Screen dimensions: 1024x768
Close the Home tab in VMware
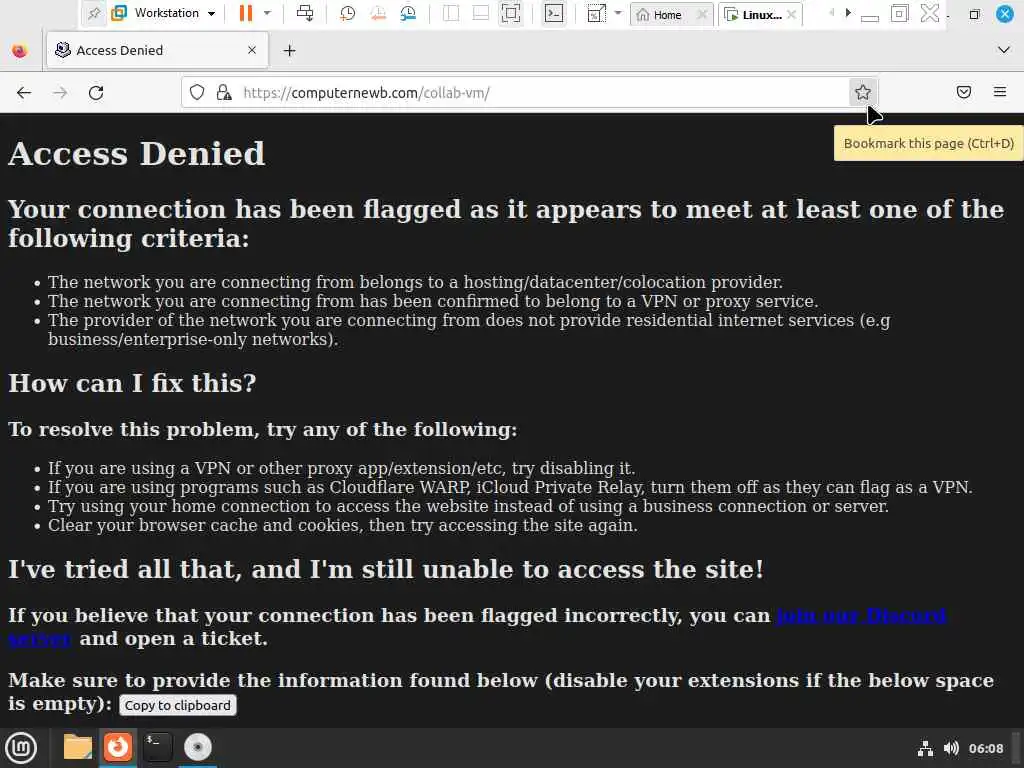(702, 14)
